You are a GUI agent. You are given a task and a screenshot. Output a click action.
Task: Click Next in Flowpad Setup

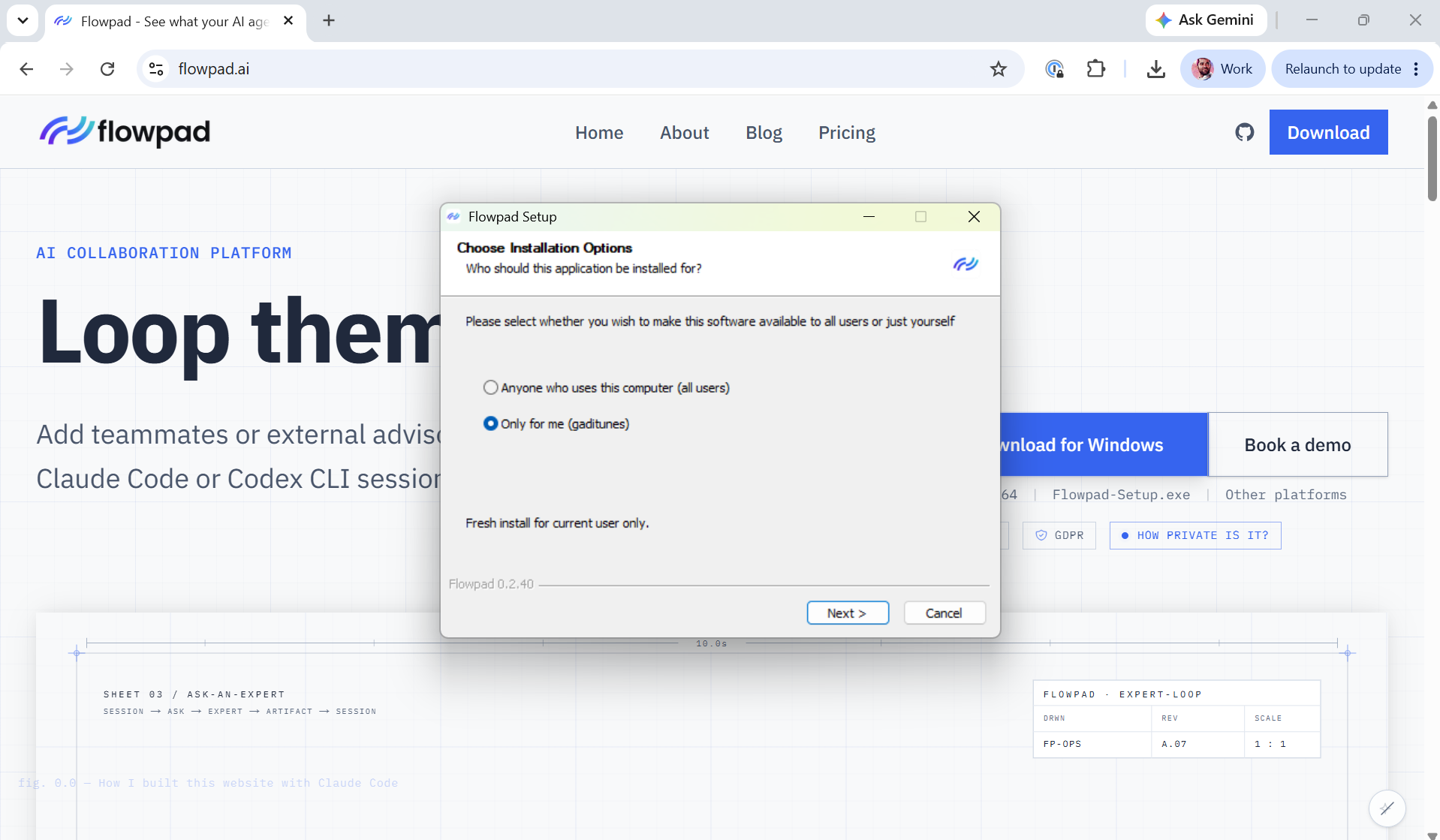pyautogui.click(x=848, y=613)
